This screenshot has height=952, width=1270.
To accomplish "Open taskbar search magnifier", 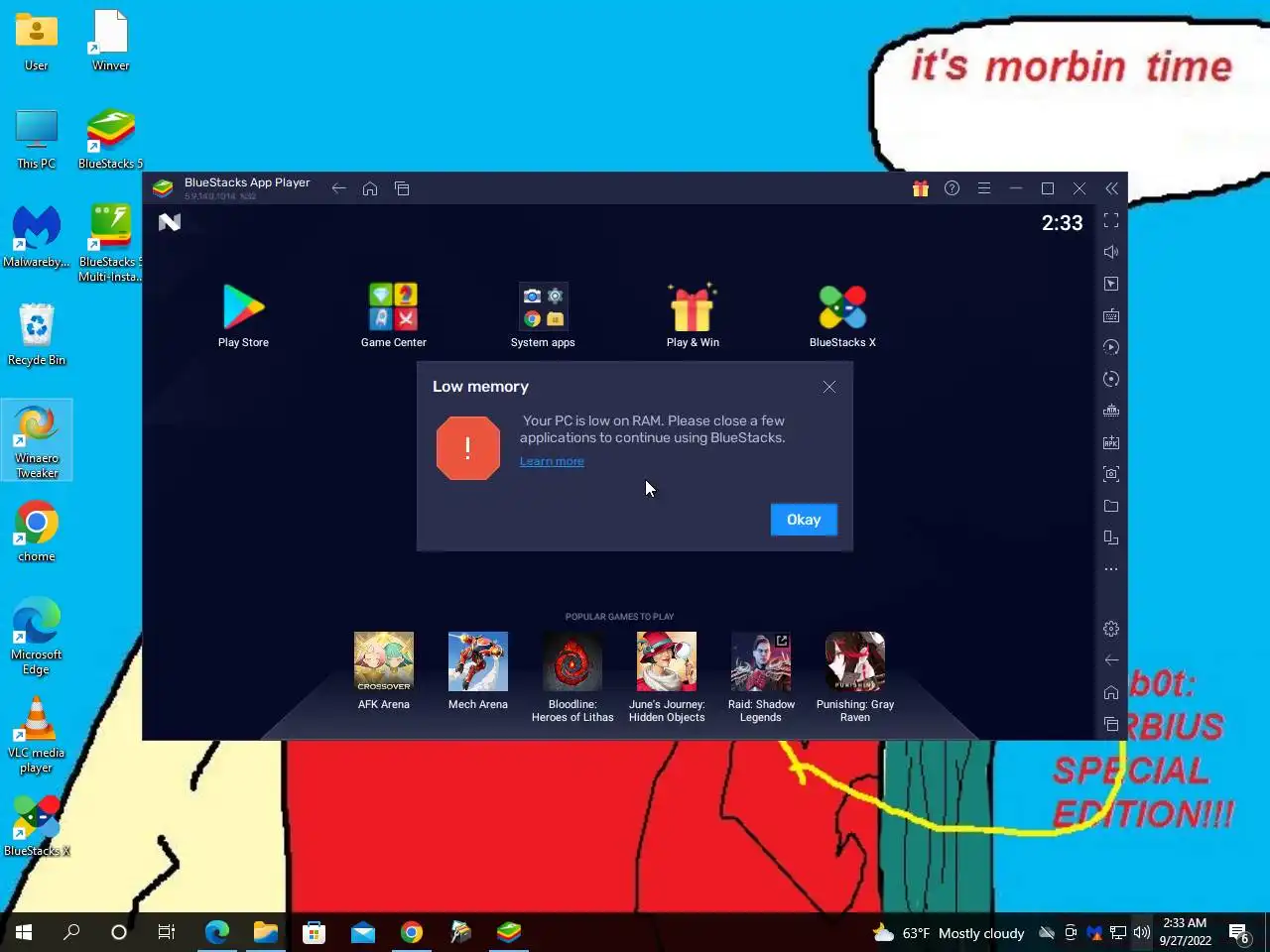I will [x=71, y=932].
